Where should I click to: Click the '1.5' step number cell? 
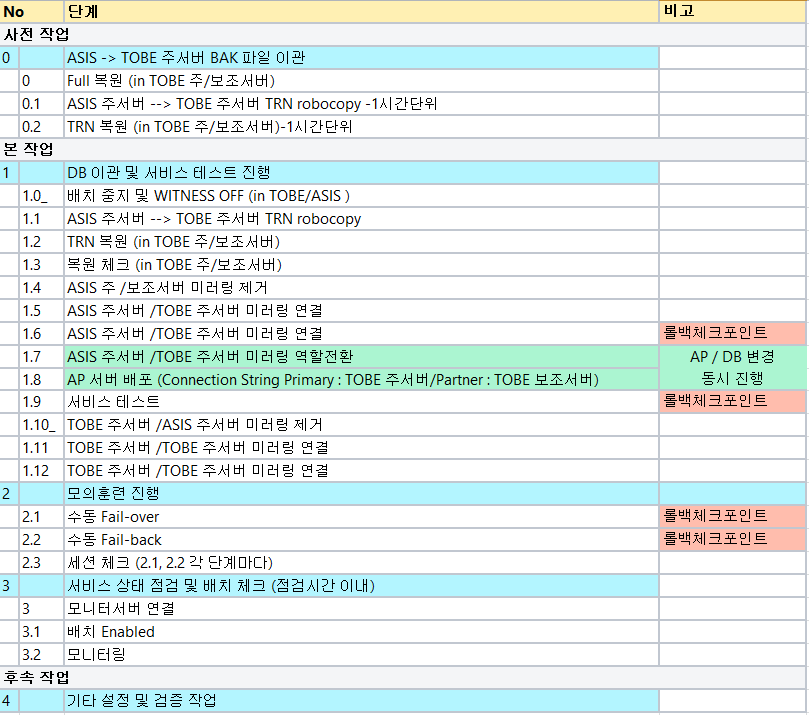[x=41, y=311]
